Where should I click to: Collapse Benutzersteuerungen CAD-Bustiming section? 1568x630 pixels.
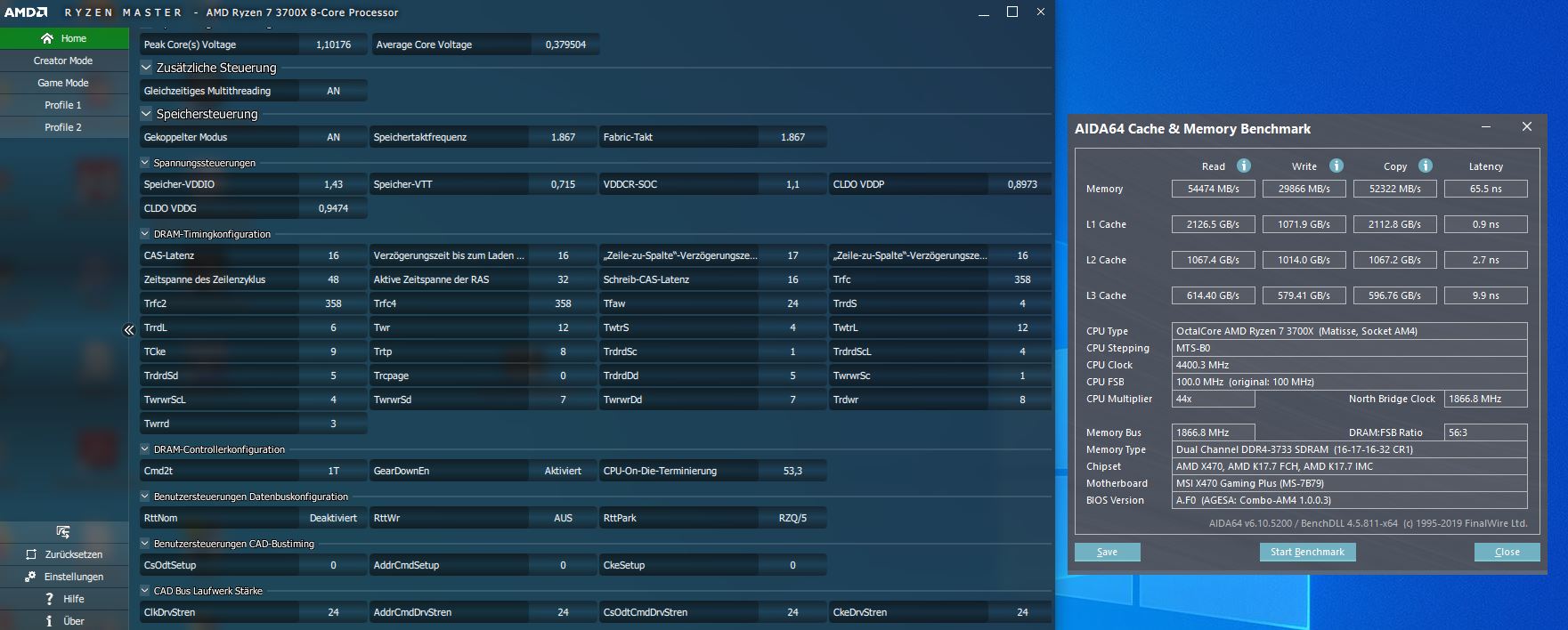click(145, 544)
